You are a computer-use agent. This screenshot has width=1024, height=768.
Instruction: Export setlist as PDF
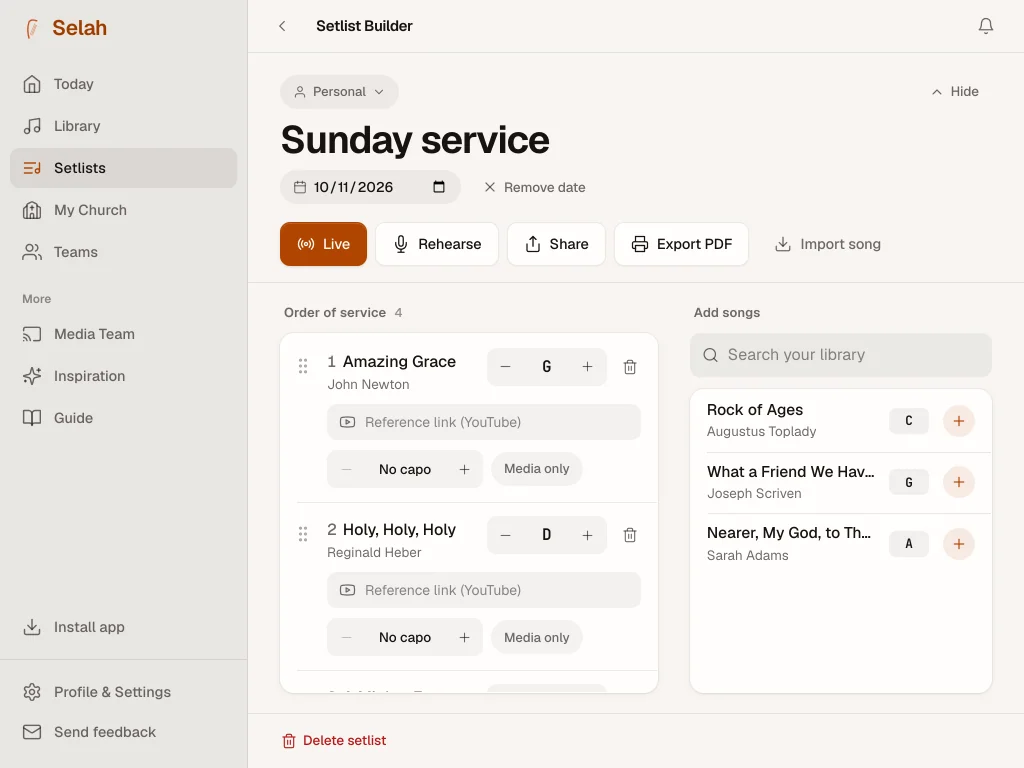[681, 244]
